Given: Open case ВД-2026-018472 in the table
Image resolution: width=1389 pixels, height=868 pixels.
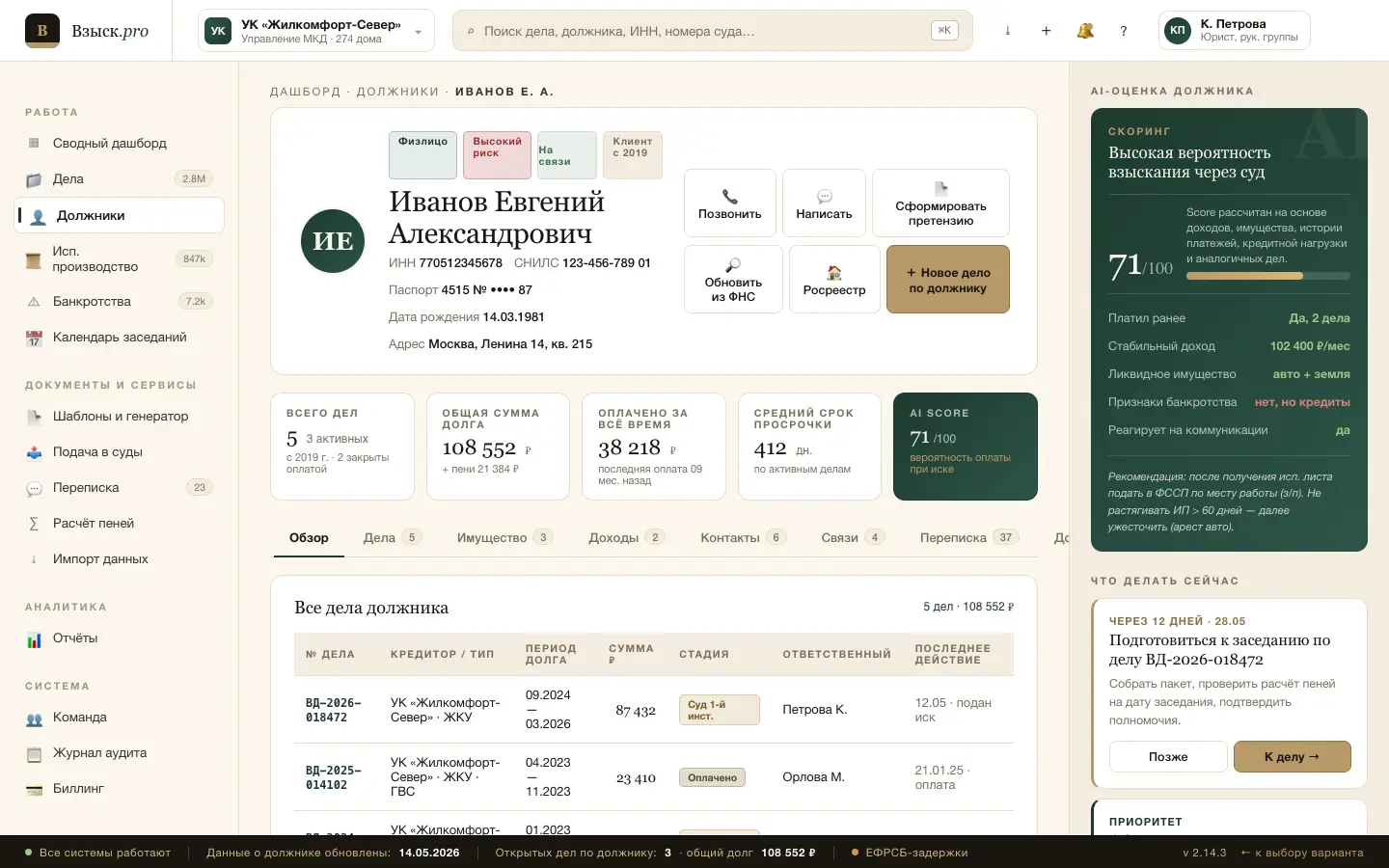Looking at the screenshot, I should coord(334,710).
